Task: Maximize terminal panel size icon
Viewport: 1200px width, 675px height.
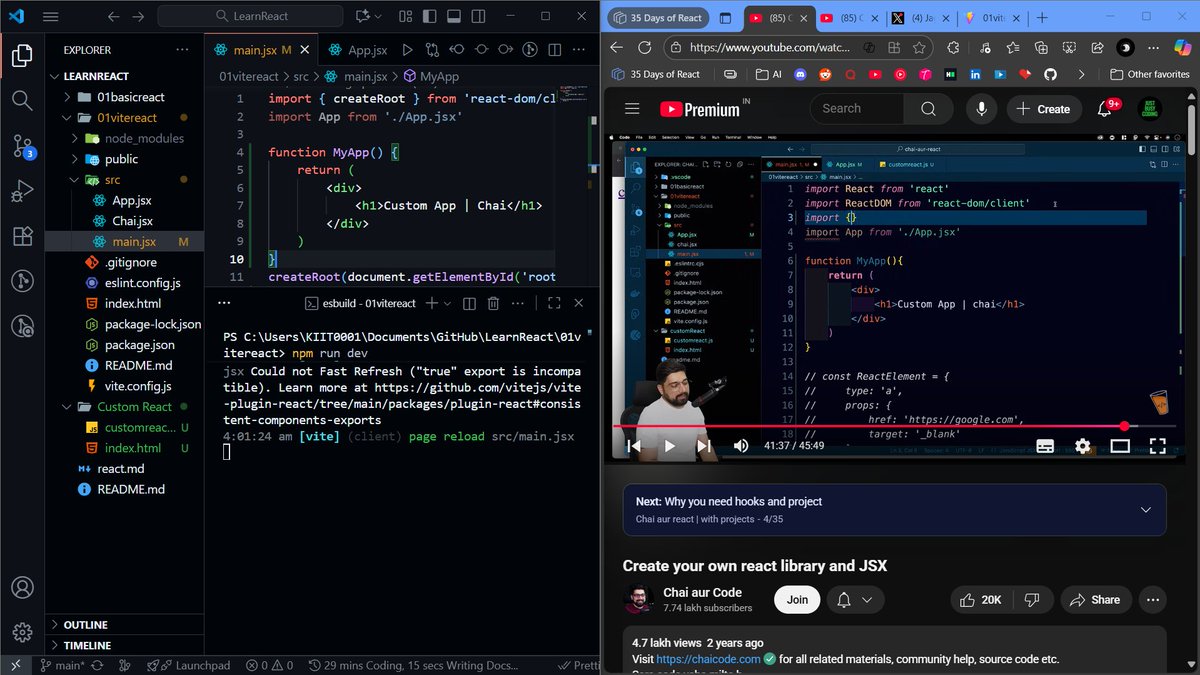Action: tap(554, 303)
